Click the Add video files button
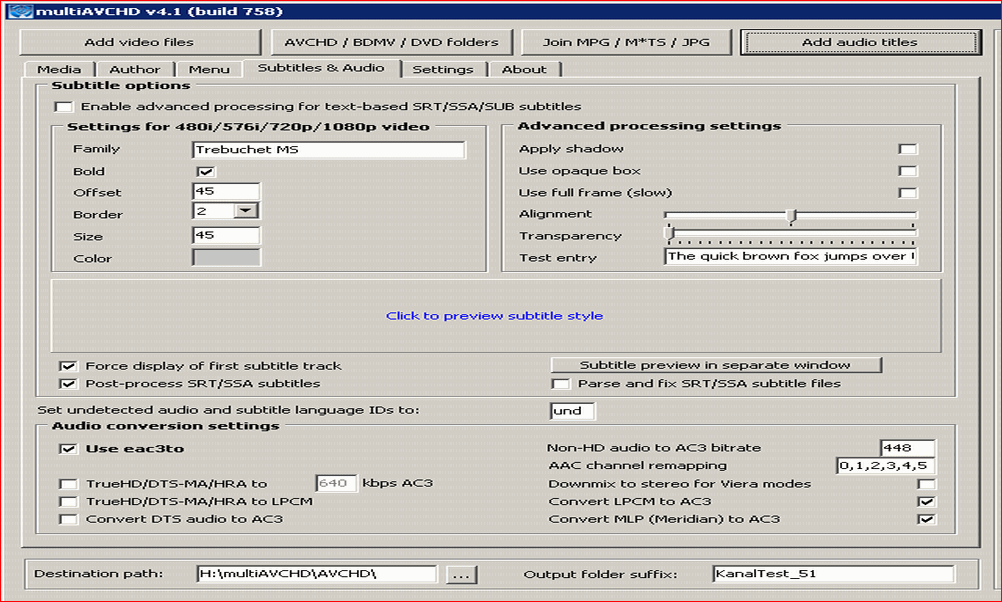Viewport: 1002px width, 602px height. (139, 42)
